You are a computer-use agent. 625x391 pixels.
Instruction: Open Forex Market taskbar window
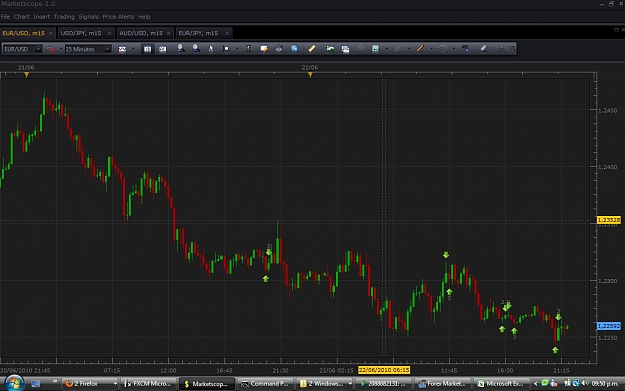pos(442,384)
